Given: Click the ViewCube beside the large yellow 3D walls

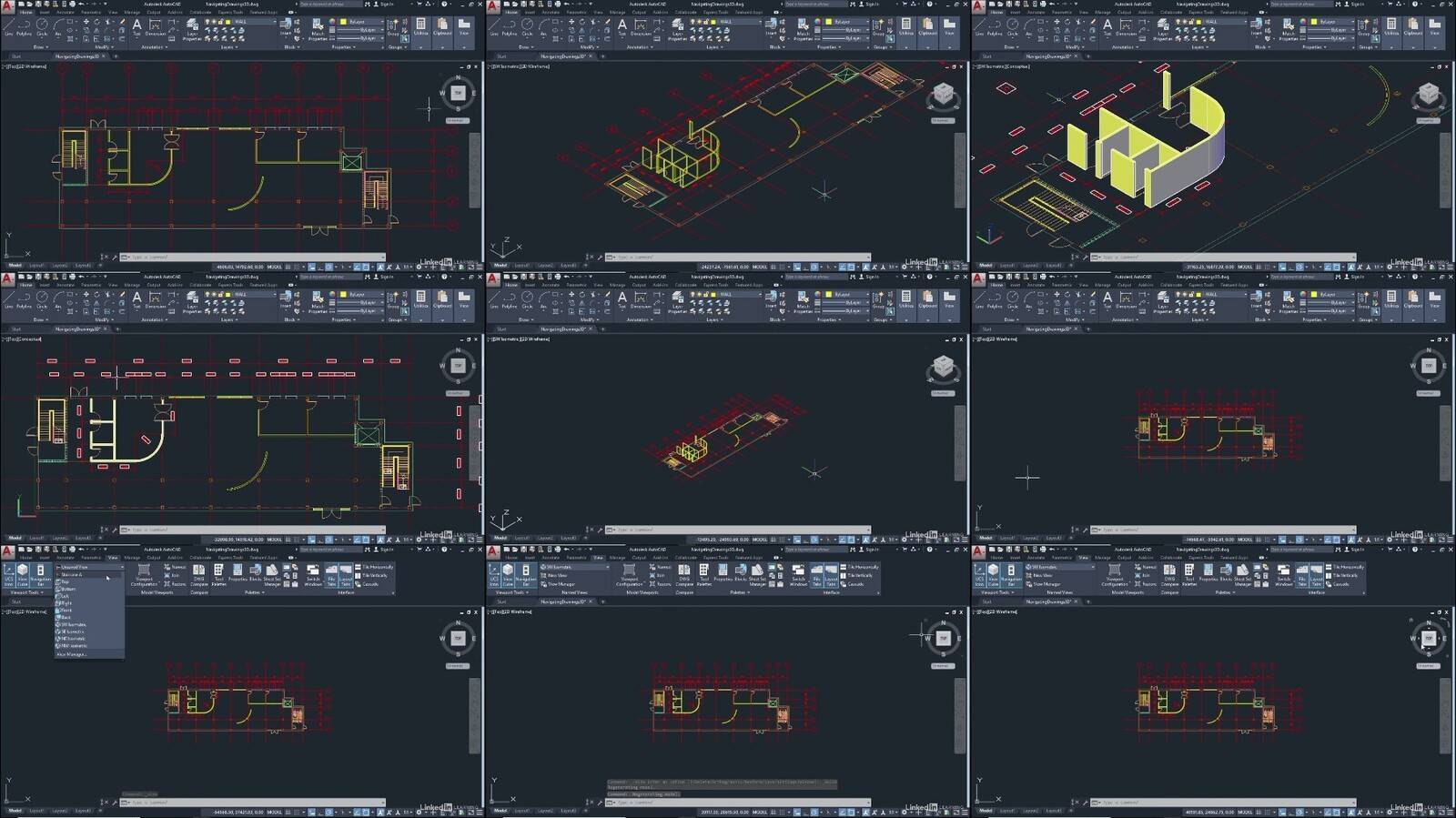Looking at the screenshot, I should point(1428,94).
